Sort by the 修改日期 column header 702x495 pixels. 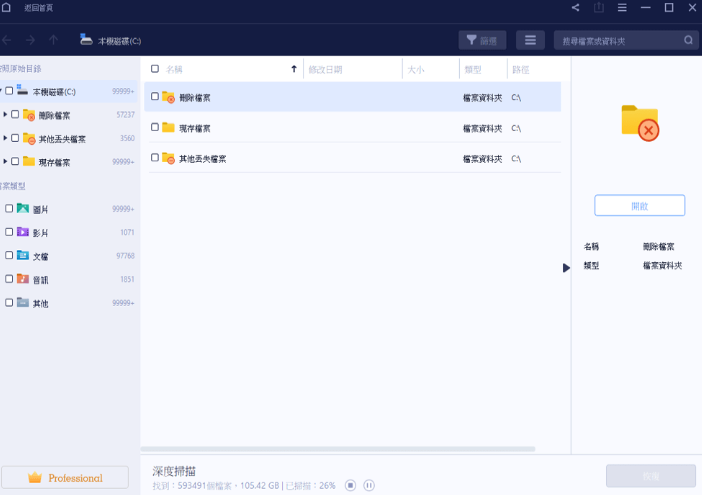pyautogui.click(x=325, y=69)
